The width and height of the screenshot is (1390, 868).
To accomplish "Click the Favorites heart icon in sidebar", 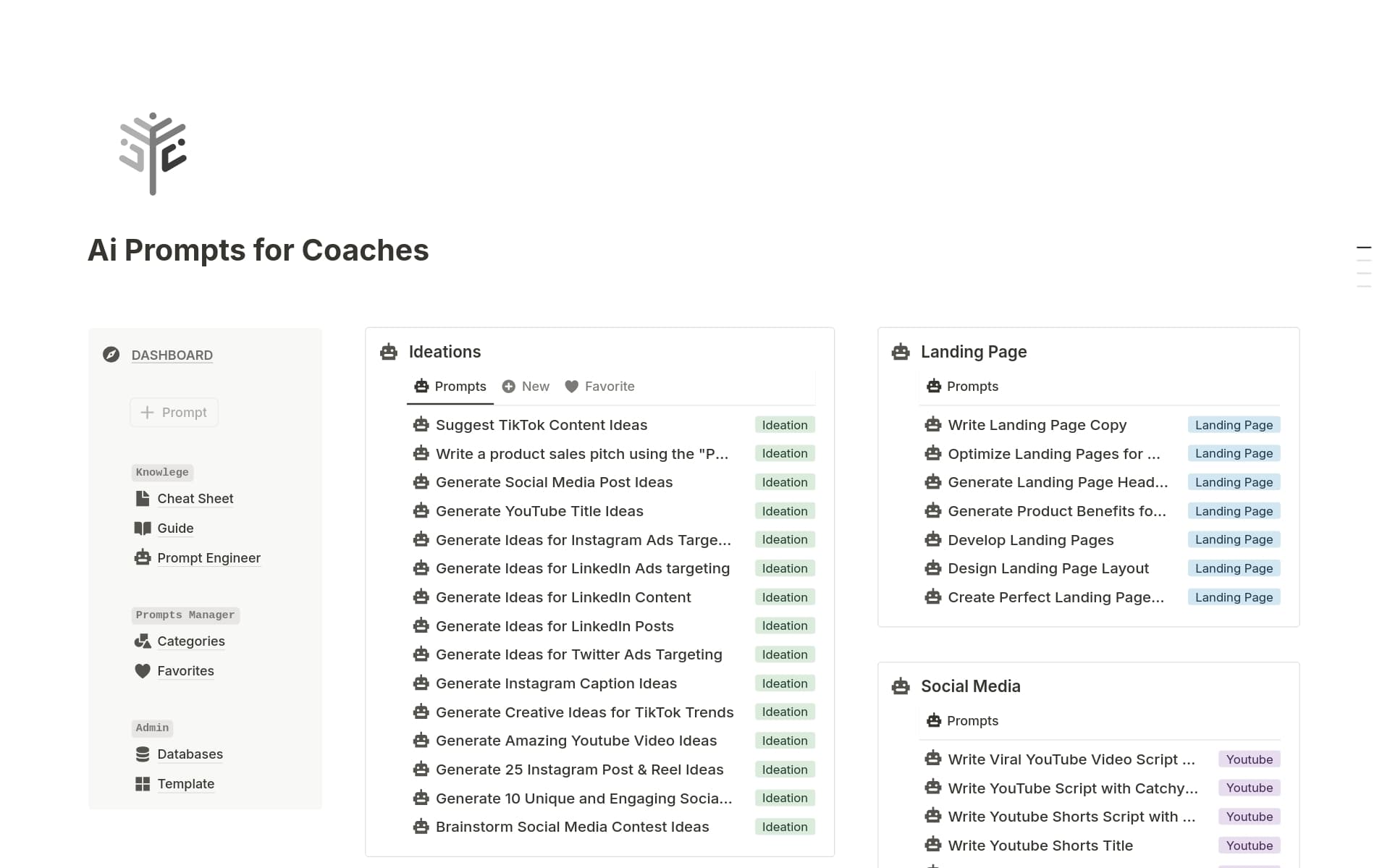I will 143,671.
